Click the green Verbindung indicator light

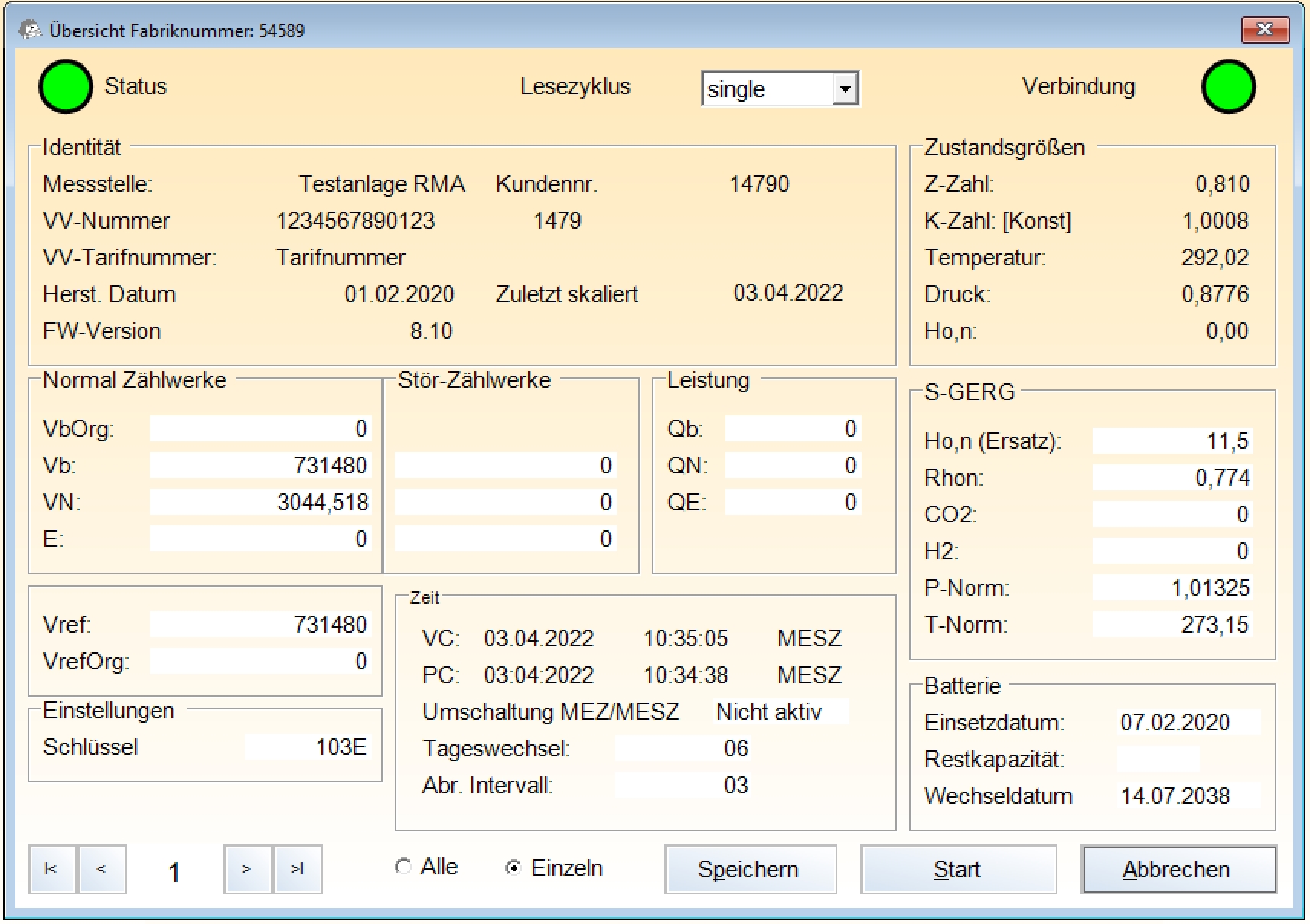1229,86
